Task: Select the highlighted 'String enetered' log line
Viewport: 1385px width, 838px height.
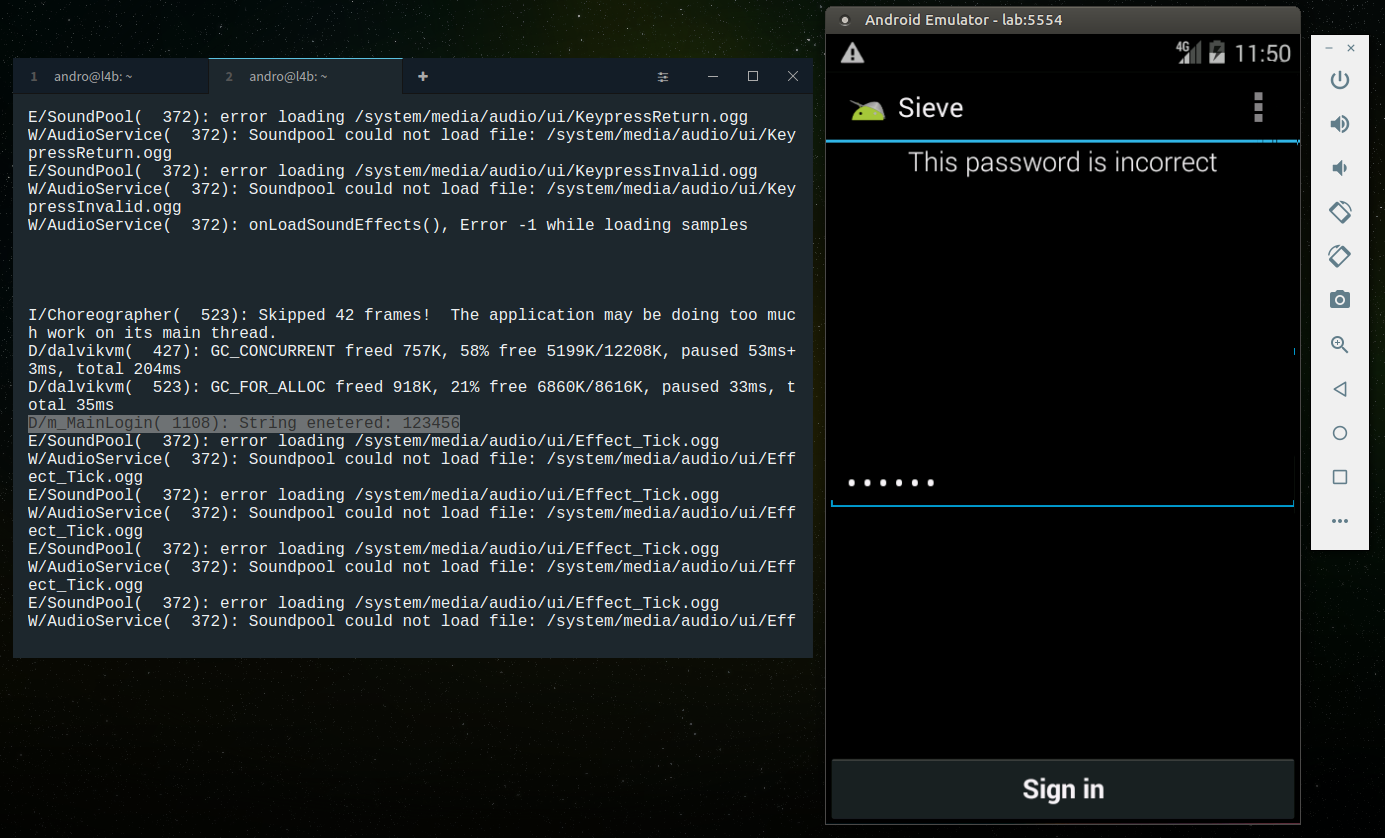Action: coord(242,422)
